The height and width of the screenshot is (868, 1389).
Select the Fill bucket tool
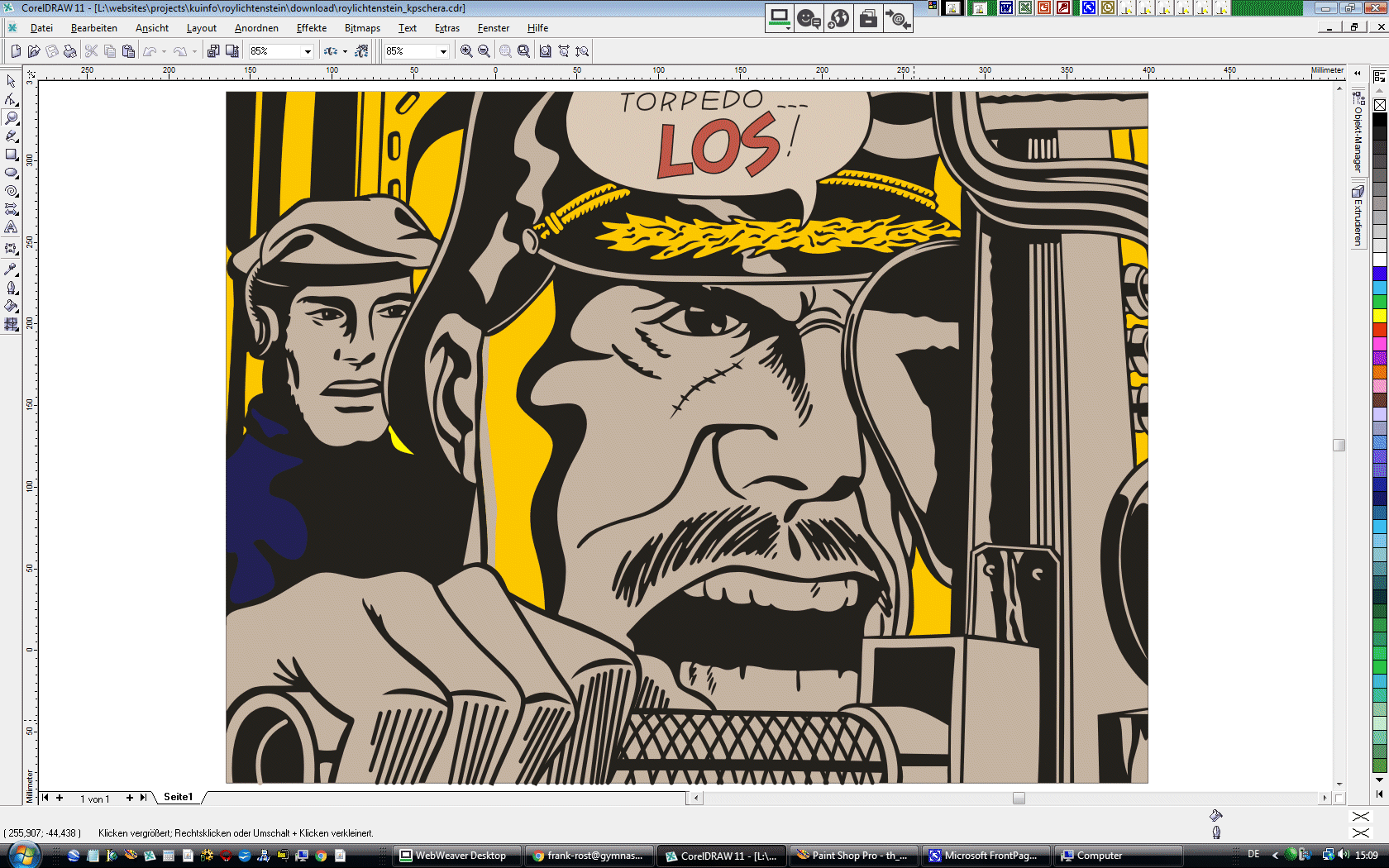coord(11,306)
